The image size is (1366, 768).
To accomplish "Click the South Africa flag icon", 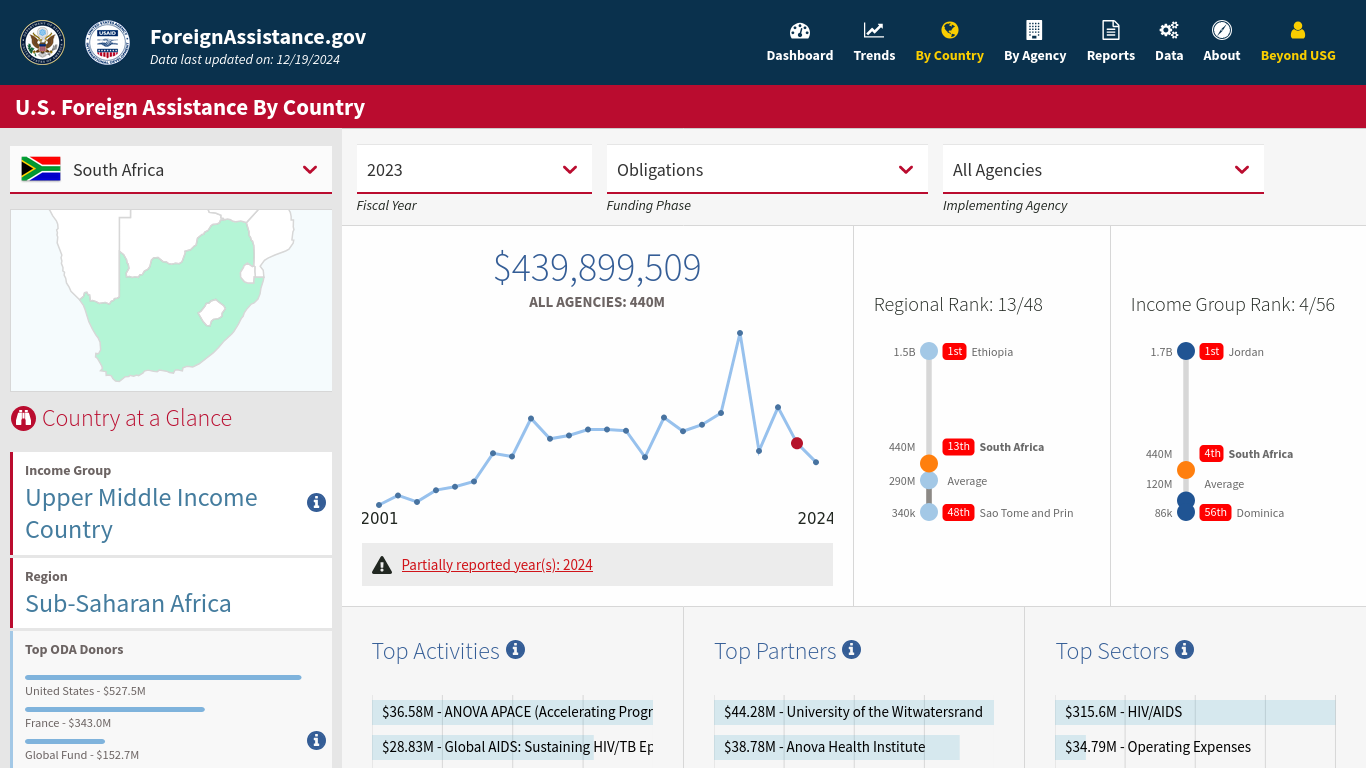I will point(41,169).
